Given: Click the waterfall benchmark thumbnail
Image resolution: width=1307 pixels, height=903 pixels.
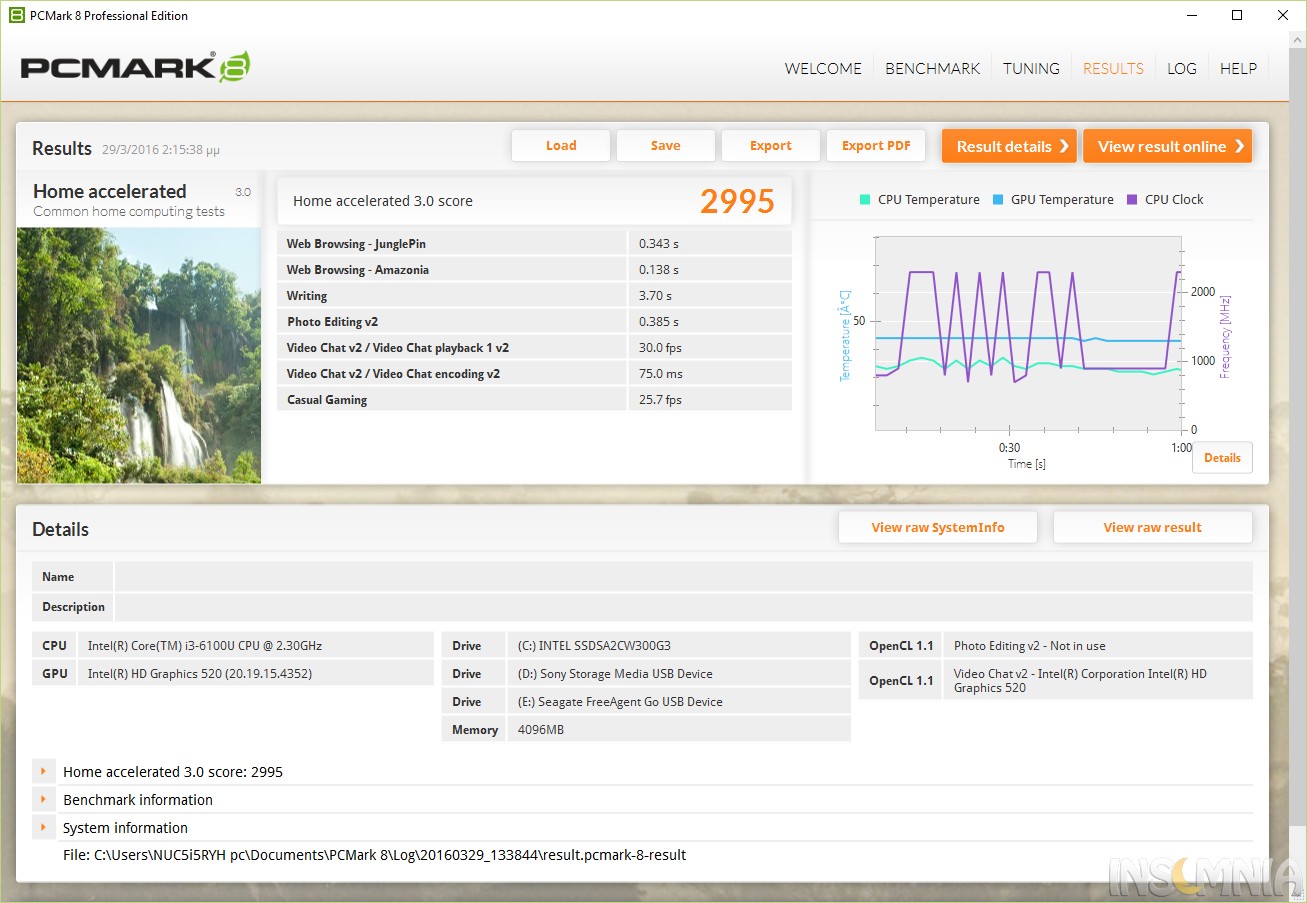Looking at the screenshot, I should 139,355.
